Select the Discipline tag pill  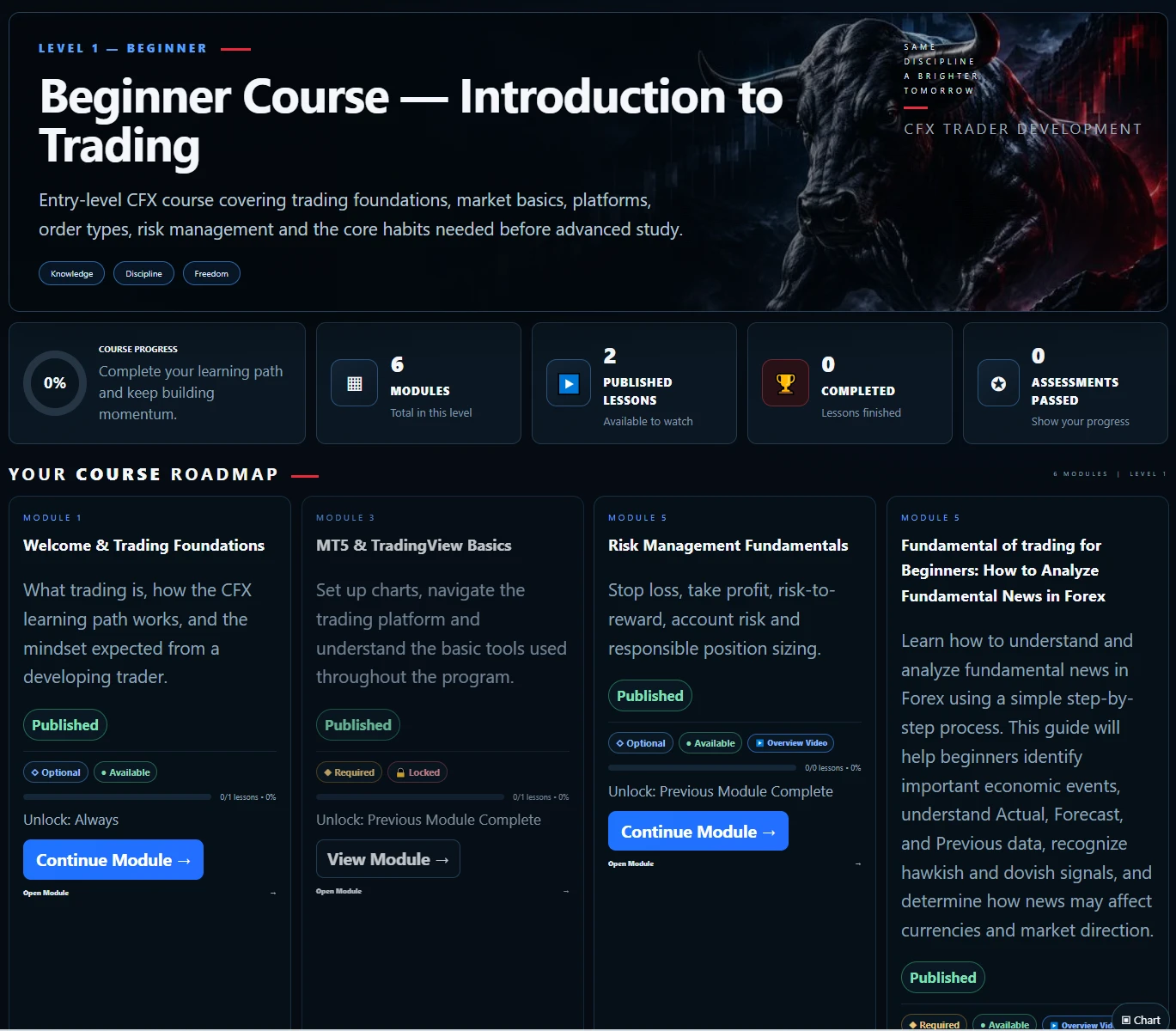143,274
